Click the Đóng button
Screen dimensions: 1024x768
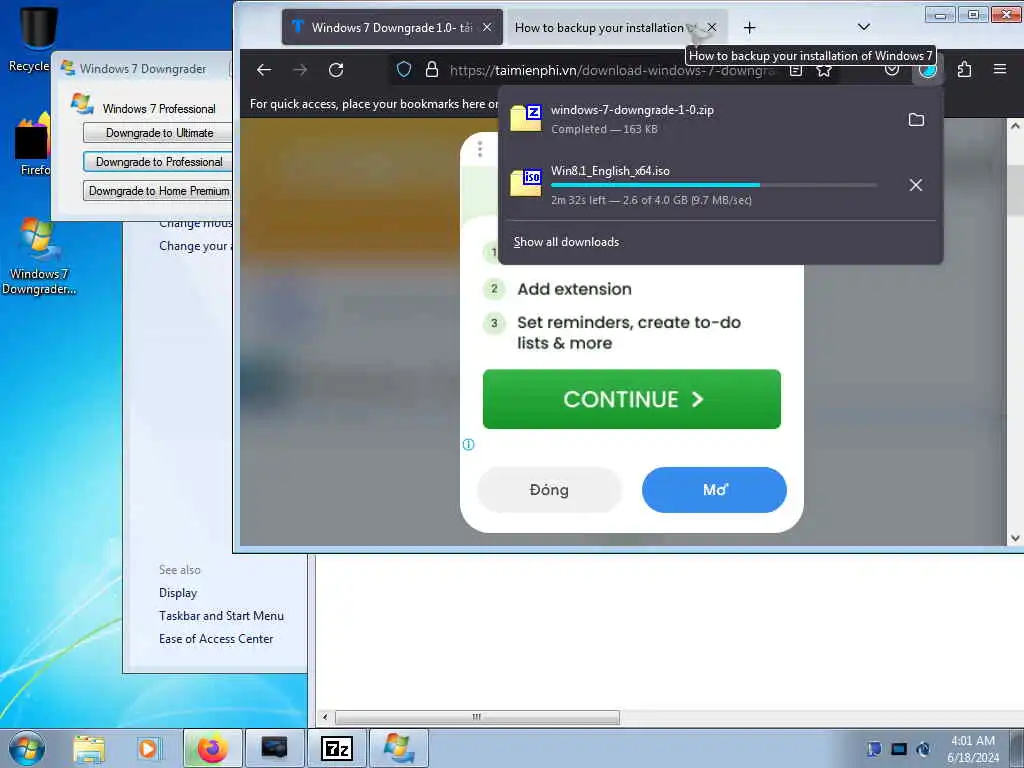coord(549,490)
